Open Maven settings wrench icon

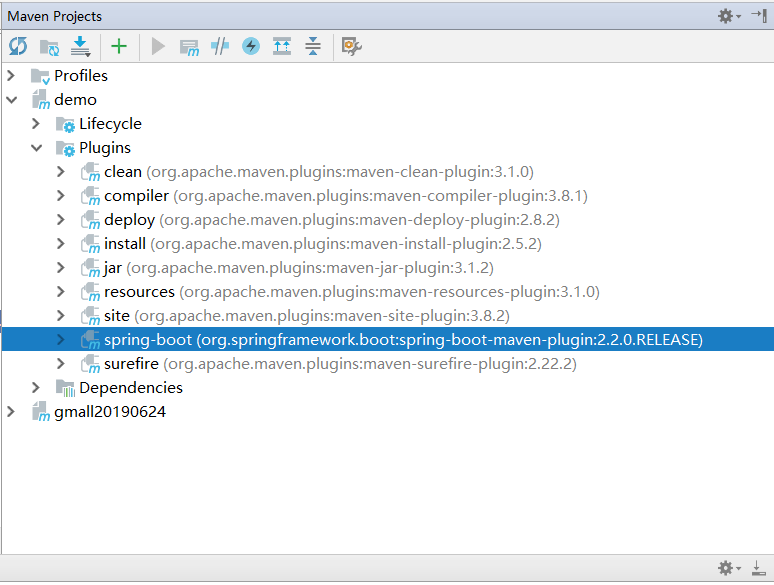point(351,46)
